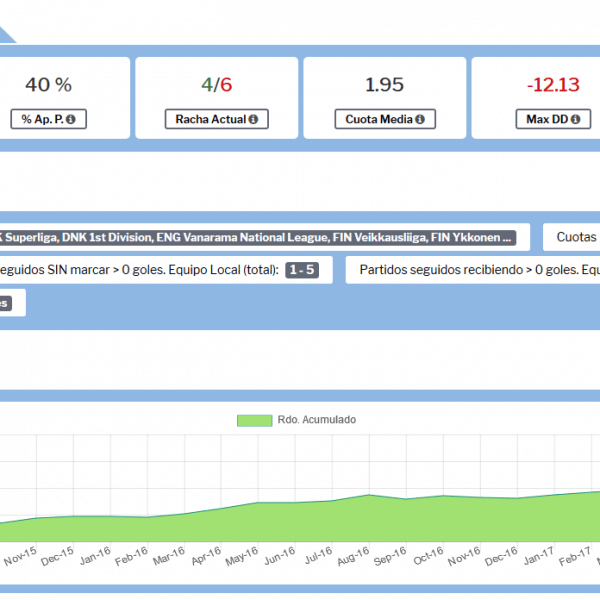Image resolution: width=600 pixels, height=600 pixels.
Task: Click the 40 % value
Action: pyautogui.click(x=49, y=85)
